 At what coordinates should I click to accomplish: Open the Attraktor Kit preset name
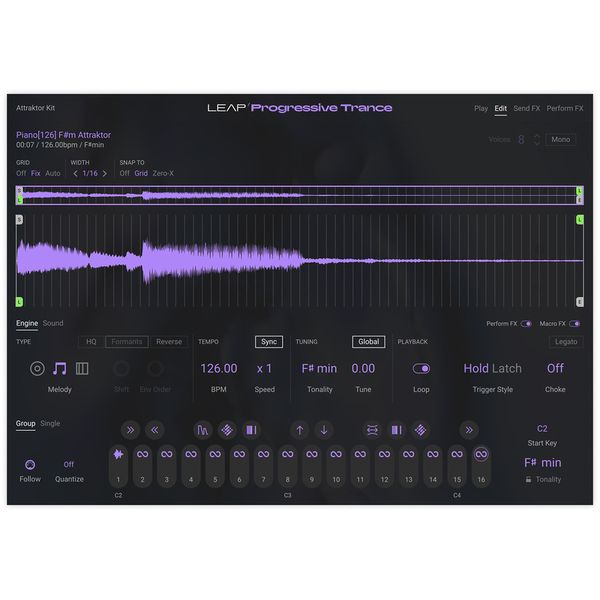click(35, 108)
